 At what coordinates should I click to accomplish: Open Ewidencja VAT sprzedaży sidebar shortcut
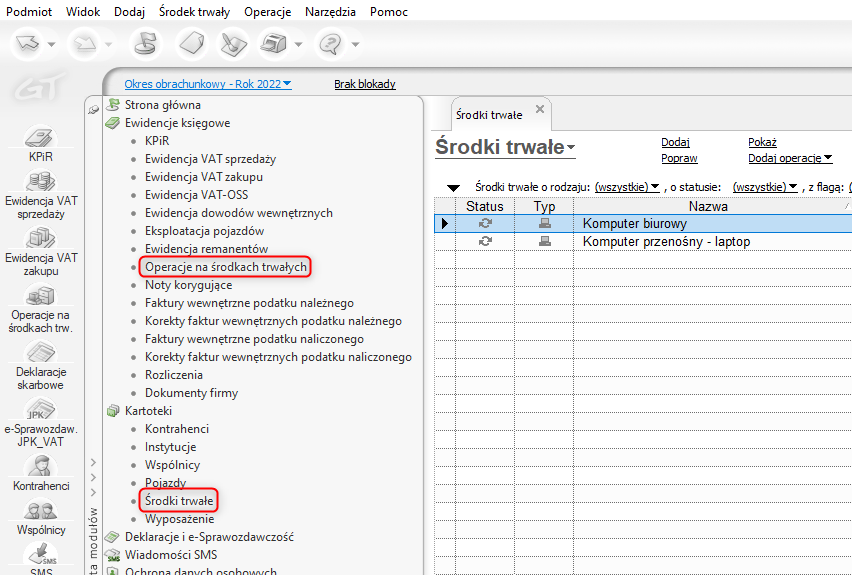(42, 195)
